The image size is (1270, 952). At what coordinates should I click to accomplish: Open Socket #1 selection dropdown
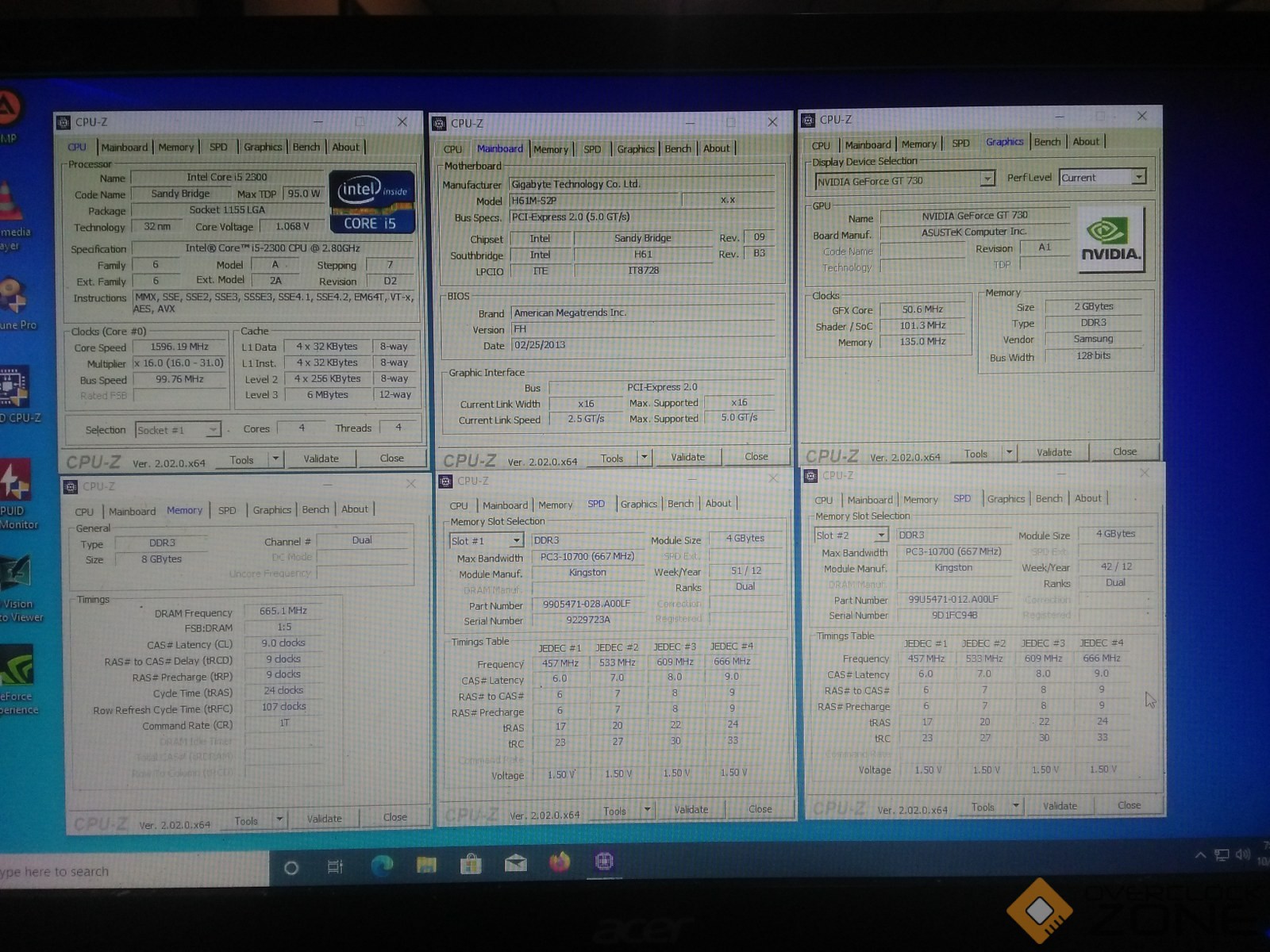(x=213, y=429)
